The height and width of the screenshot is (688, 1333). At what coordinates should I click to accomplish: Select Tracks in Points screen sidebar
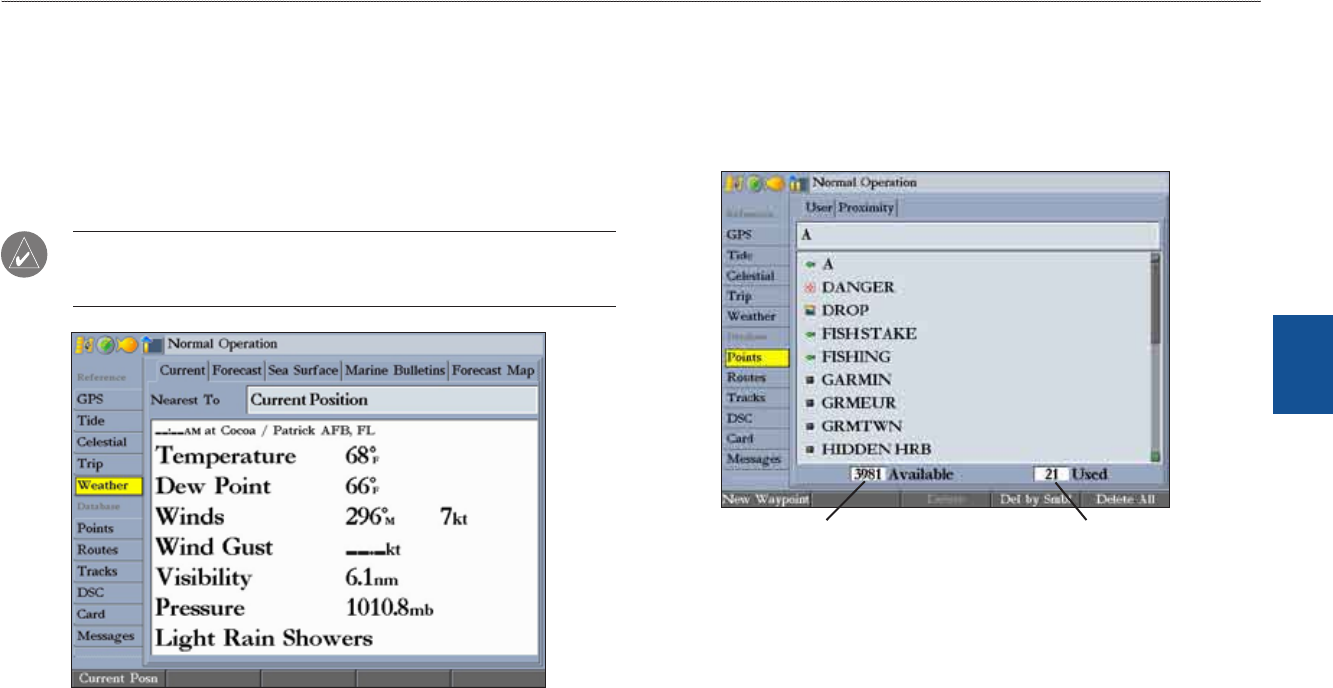756,398
